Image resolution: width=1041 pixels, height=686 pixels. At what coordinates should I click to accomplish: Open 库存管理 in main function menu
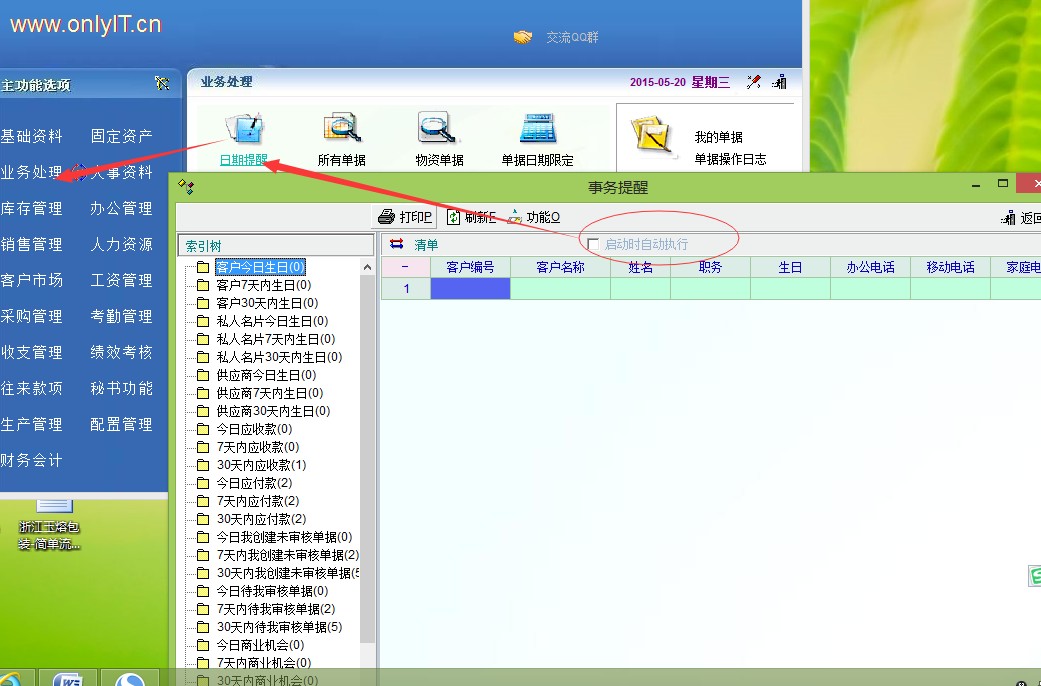click(x=31, y=208)
